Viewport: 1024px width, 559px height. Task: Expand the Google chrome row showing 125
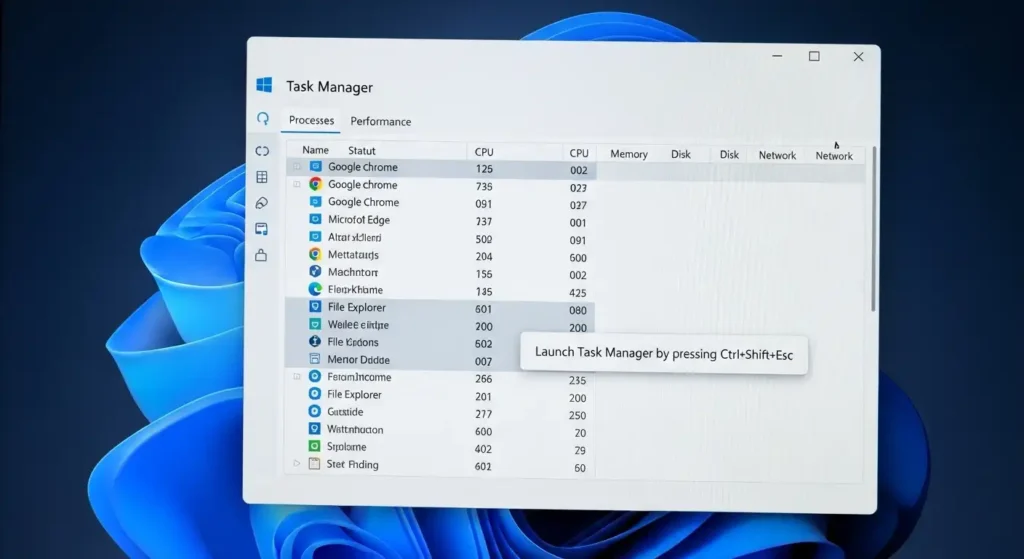tap(296, 167)
